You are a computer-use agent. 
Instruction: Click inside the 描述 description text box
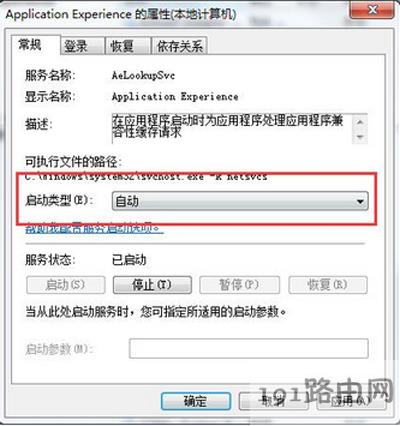coord(232,129)
